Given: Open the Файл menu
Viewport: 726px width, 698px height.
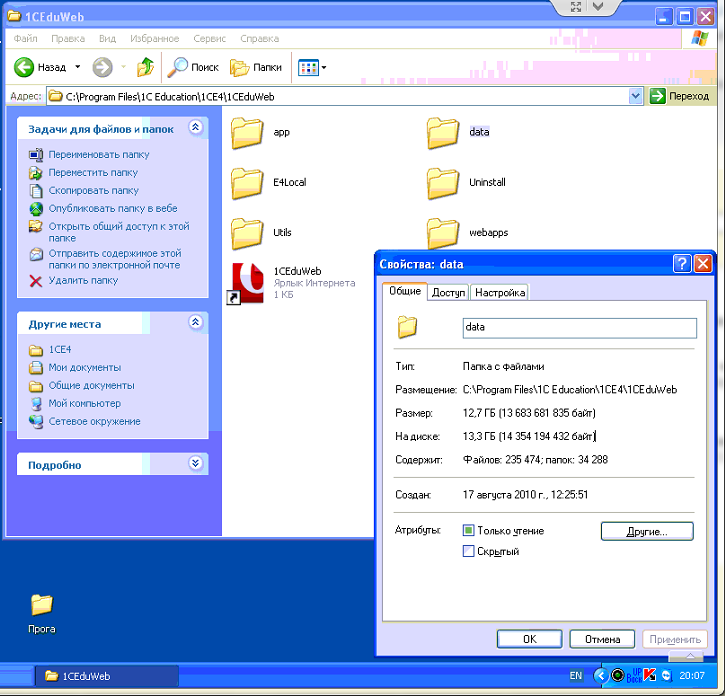Looking at the screenshot, I should (x=25, y=38).
